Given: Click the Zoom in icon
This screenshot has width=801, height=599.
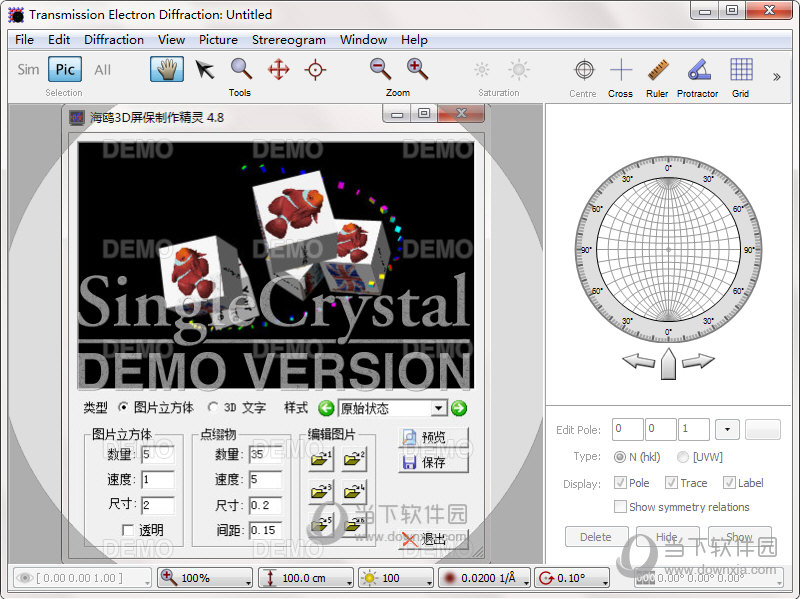Looking at the screenshot, I should [x=417, y=69].
